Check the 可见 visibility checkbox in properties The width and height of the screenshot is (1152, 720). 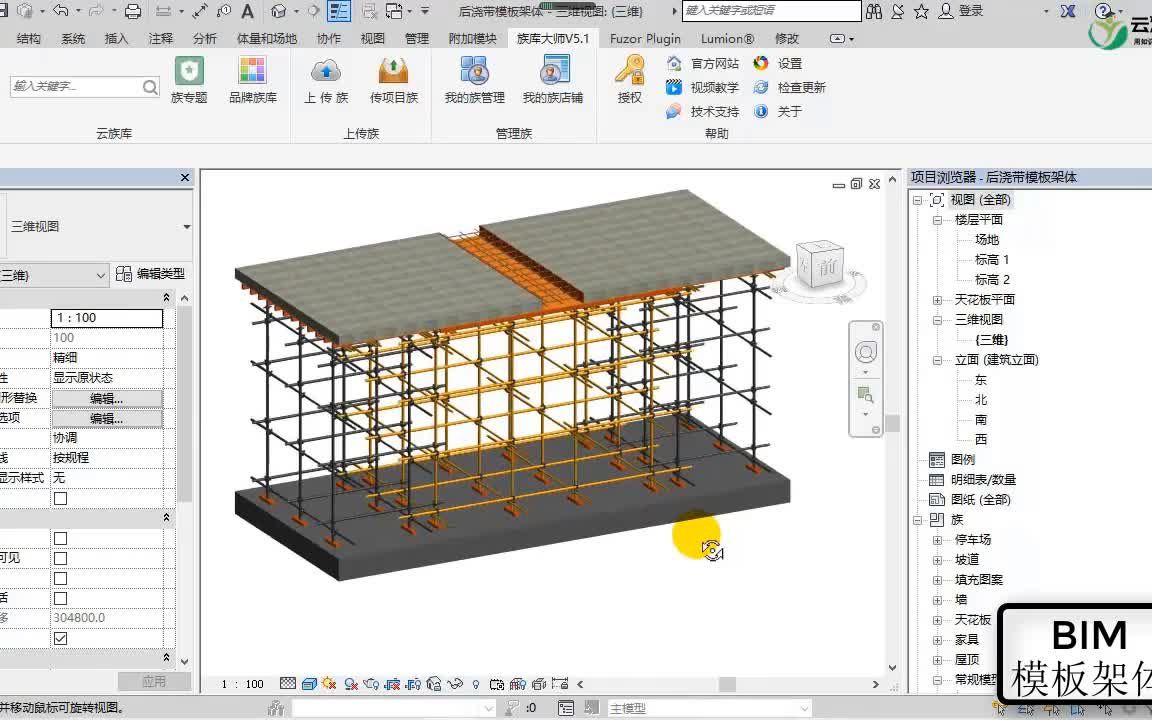point(60,557)
